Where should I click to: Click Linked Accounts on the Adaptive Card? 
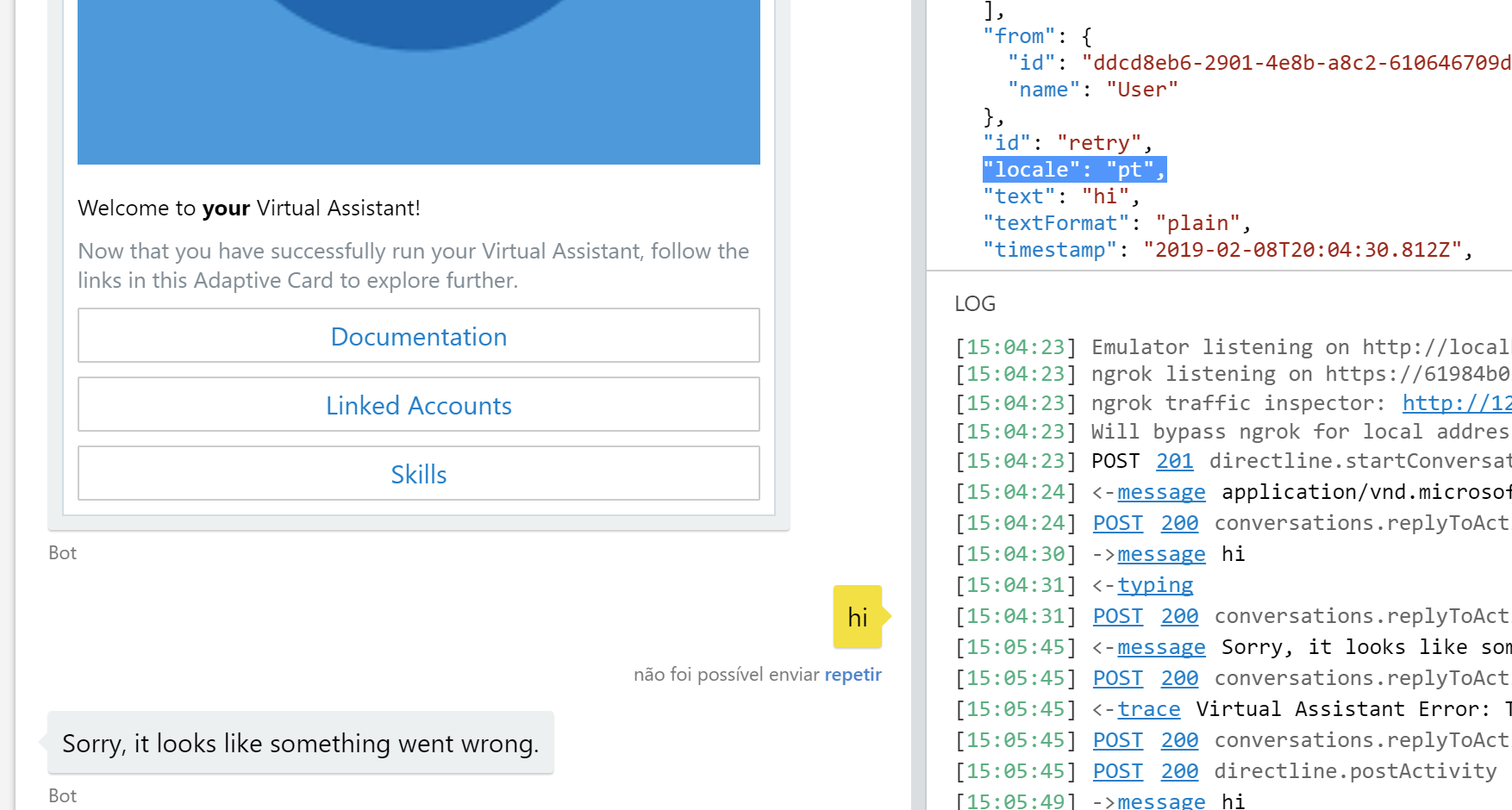[x=418, y=405]
